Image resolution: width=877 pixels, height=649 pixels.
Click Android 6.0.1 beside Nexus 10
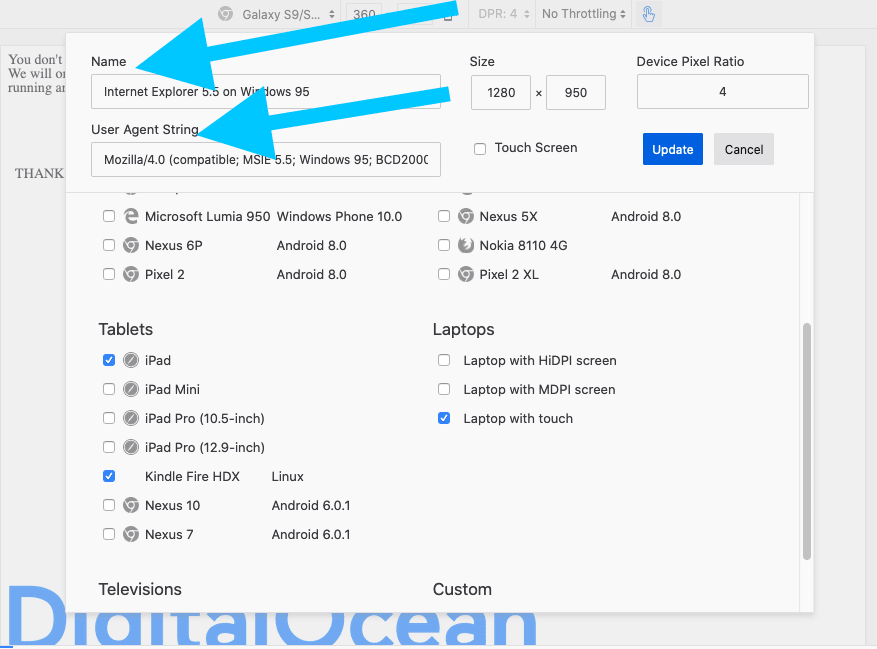pos(311,506)
